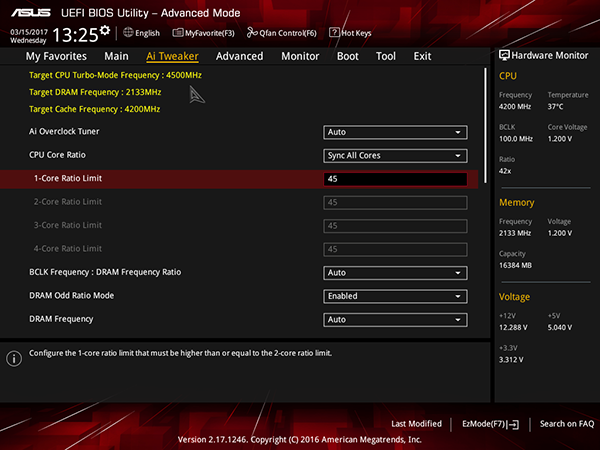Open the My Favorites tab
The image size is (600, 450).
56,56
